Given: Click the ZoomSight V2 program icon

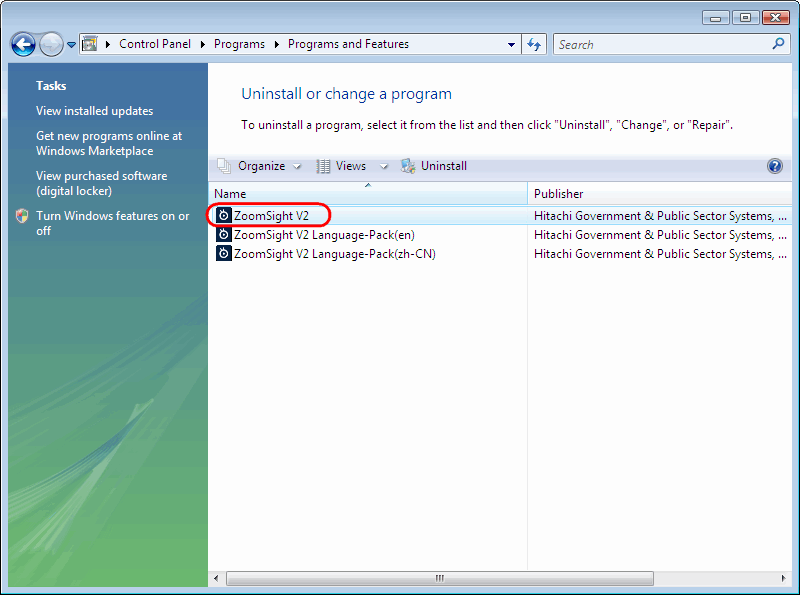Looking at the screenshot, I should coord(223,215).
